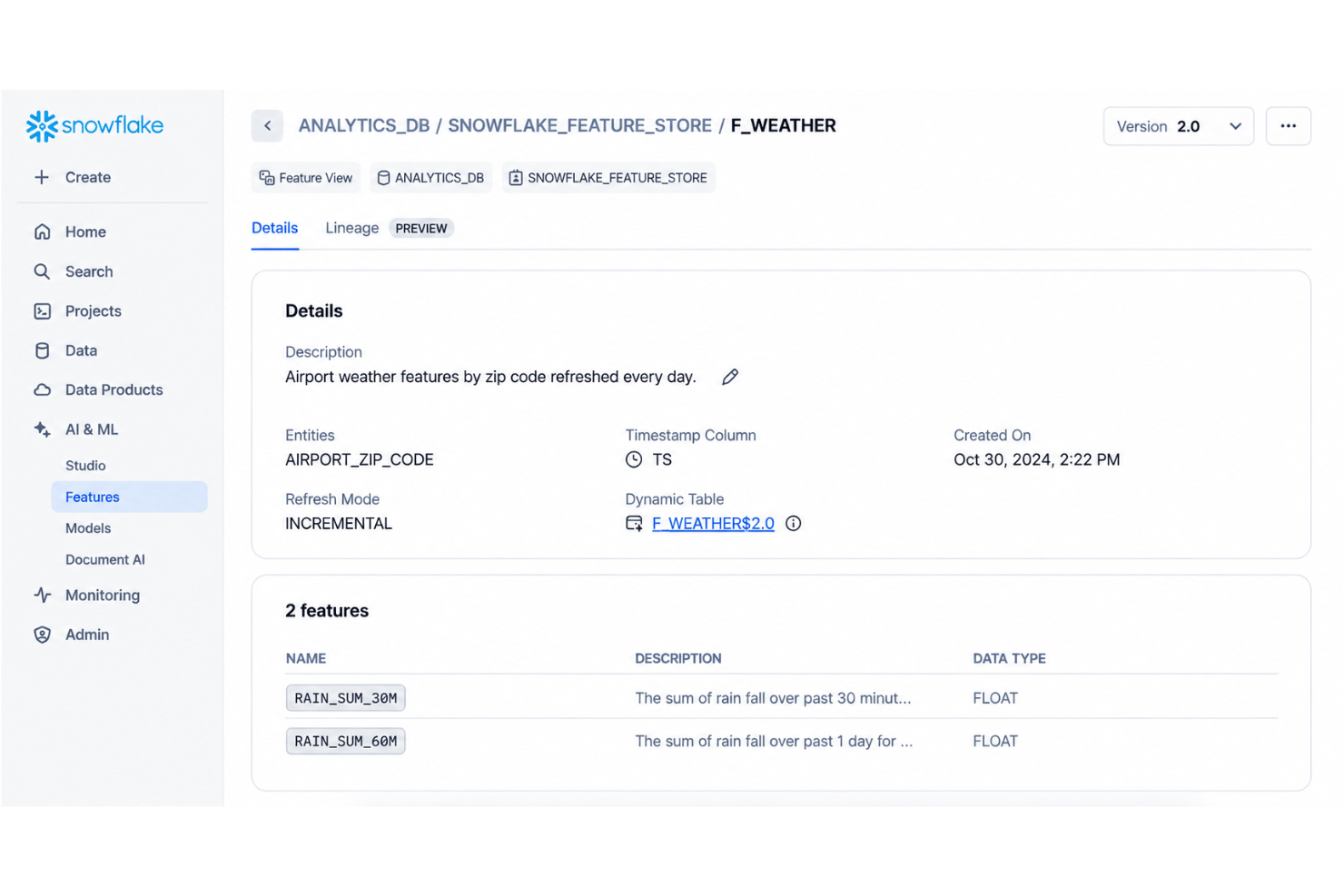The width and height of the screenshot is (1344, 896).
Task: Collapse the AI & ML menu
Action: pos(91,429)
